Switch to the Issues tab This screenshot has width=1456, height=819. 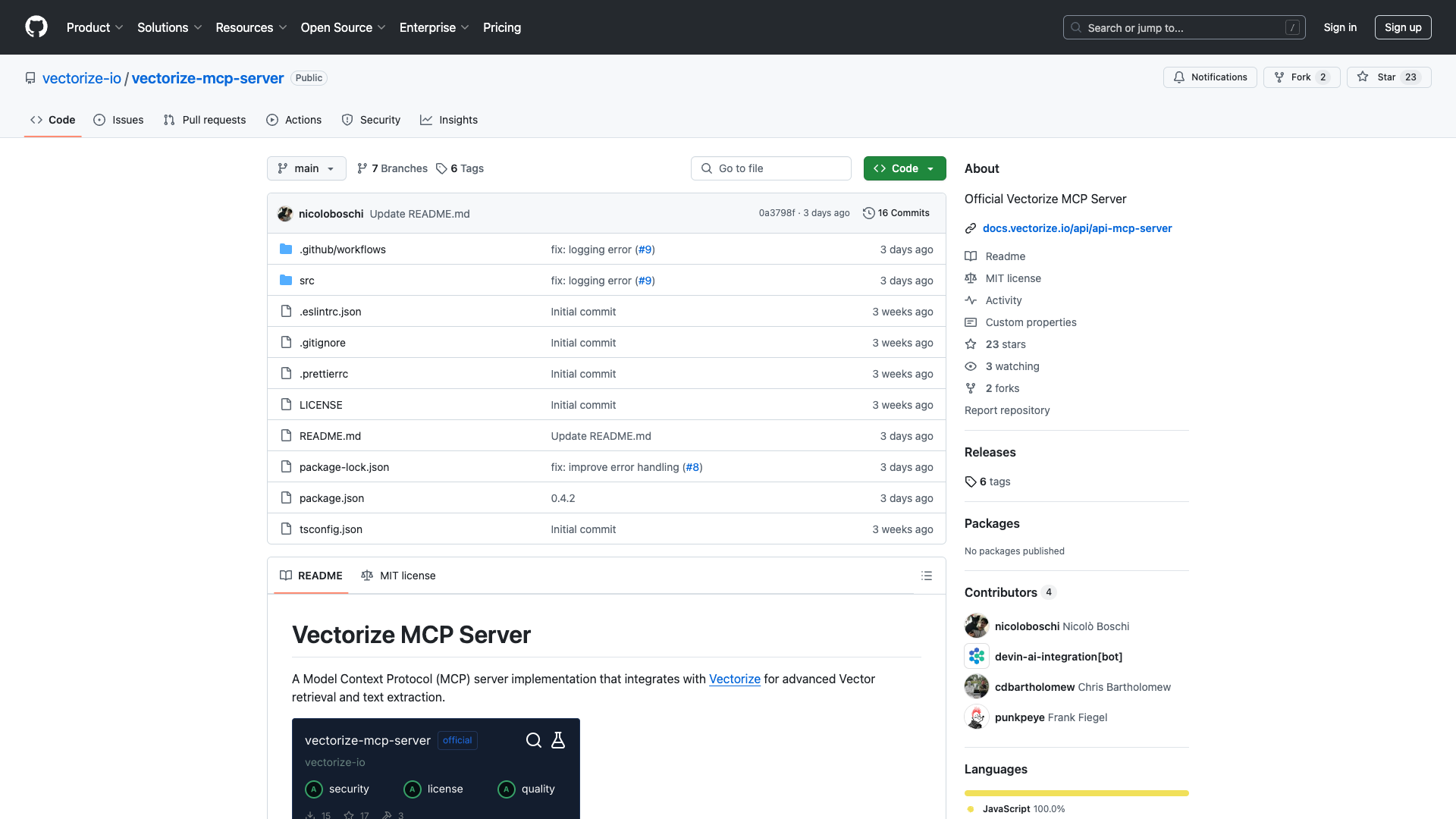click(x=118, y=120)
